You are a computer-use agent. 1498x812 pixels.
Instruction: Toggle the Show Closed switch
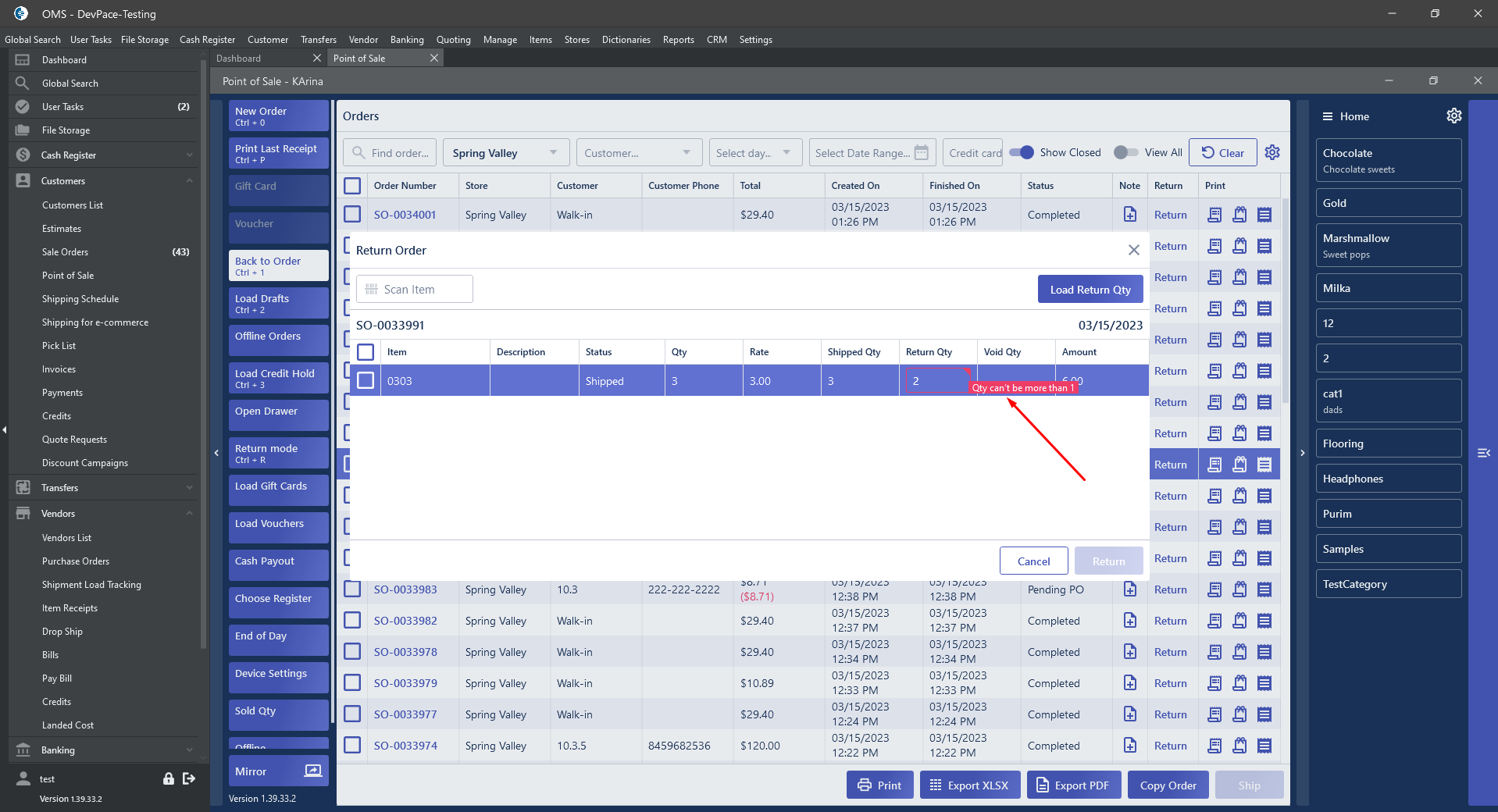pos(1022,152)
